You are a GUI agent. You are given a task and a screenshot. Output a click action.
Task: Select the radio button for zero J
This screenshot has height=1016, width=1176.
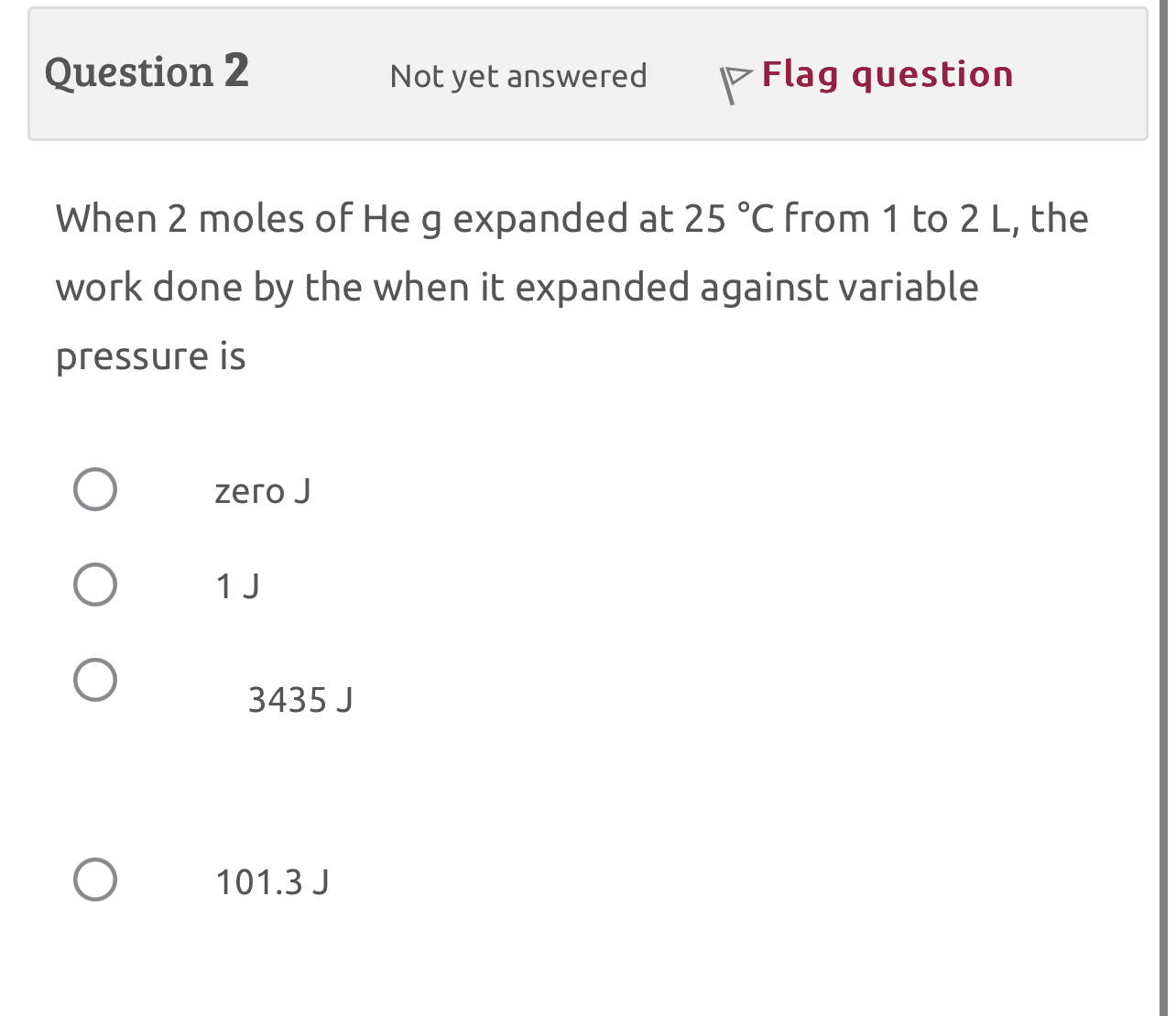pos(95,488)
